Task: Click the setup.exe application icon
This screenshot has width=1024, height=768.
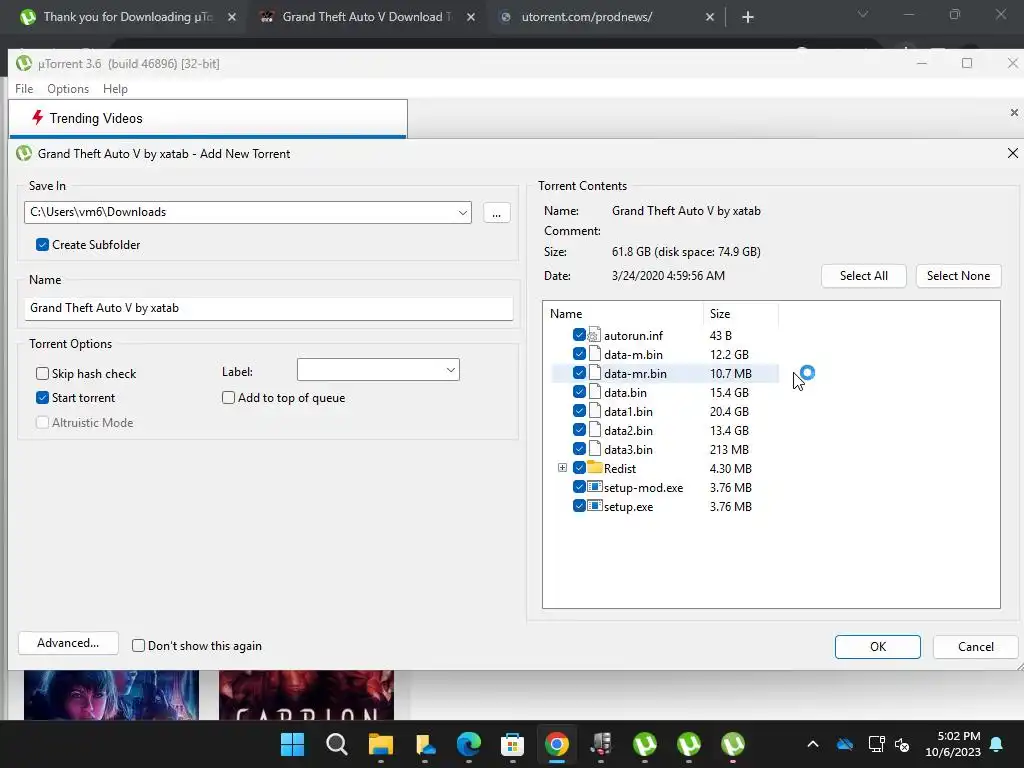Action: [594, 505]
